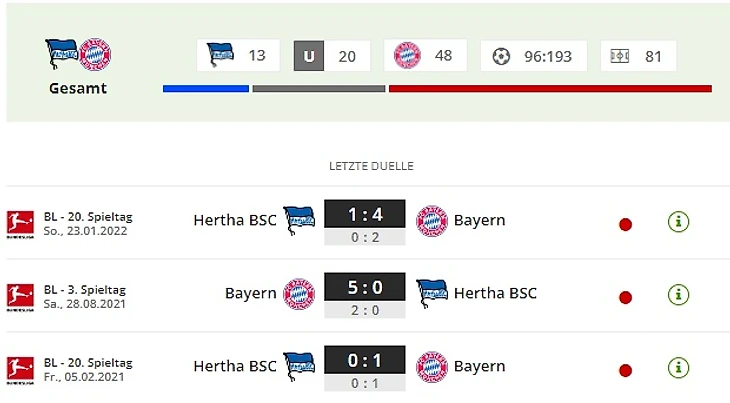Click red result dot in 28.08.2021 row
The height and width of the screenshot is (403, 730).
tap(625, 297)
